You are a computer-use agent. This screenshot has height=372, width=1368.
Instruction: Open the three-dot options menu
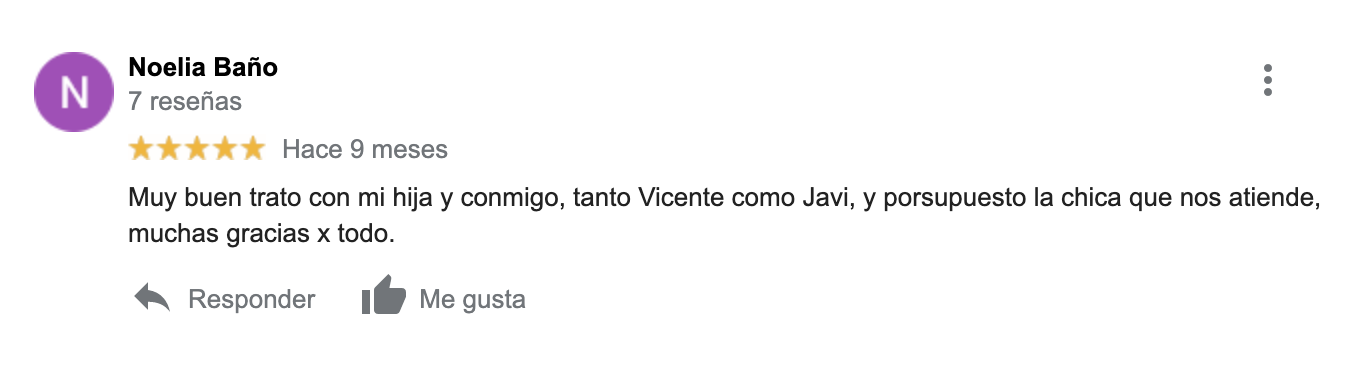1267,80
